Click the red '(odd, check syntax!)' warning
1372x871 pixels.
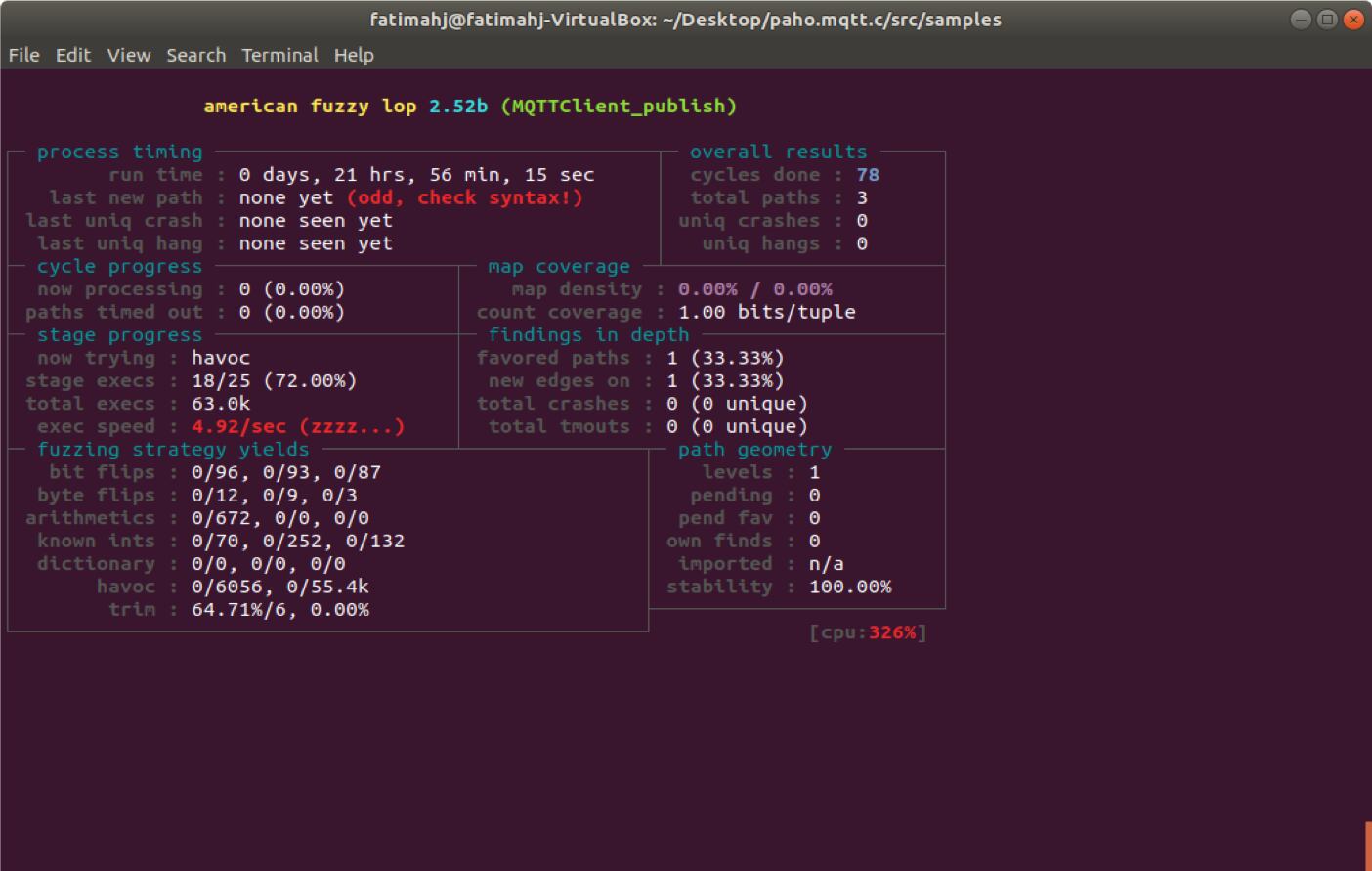pos(464,197)
